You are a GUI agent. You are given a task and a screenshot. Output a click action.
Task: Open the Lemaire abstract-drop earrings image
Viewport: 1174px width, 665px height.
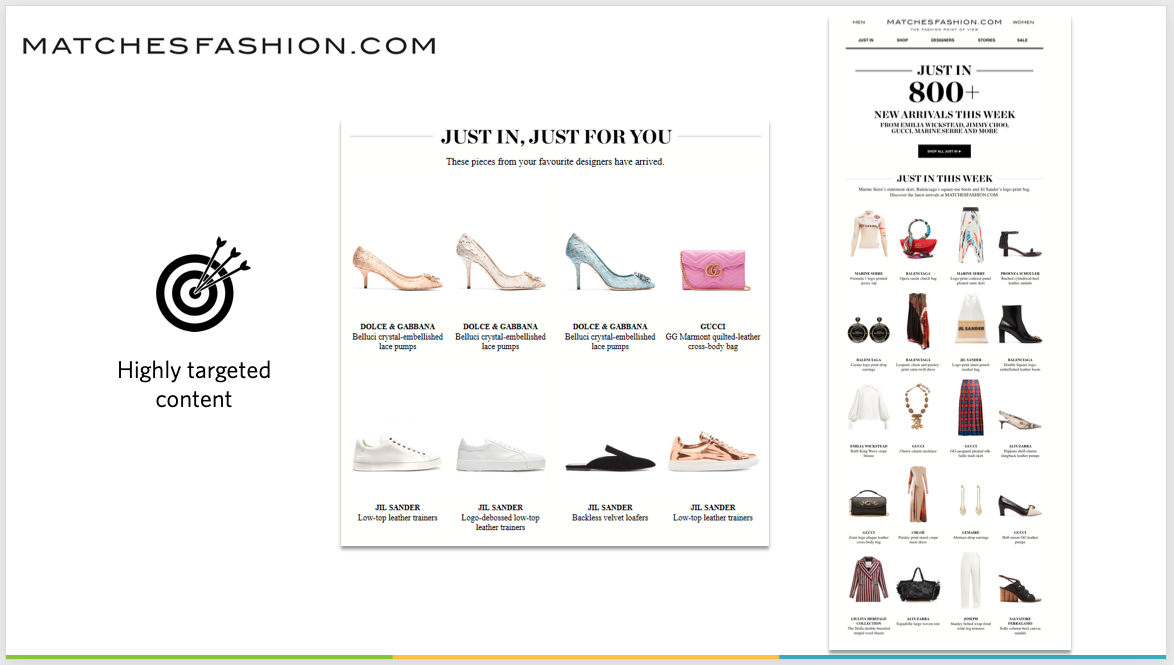pos(970,499)
